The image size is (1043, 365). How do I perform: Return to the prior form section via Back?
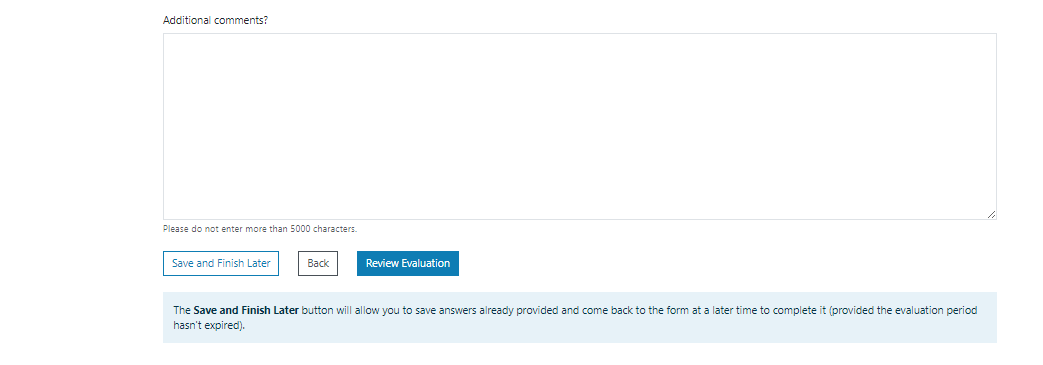click(x=318, y=263)
